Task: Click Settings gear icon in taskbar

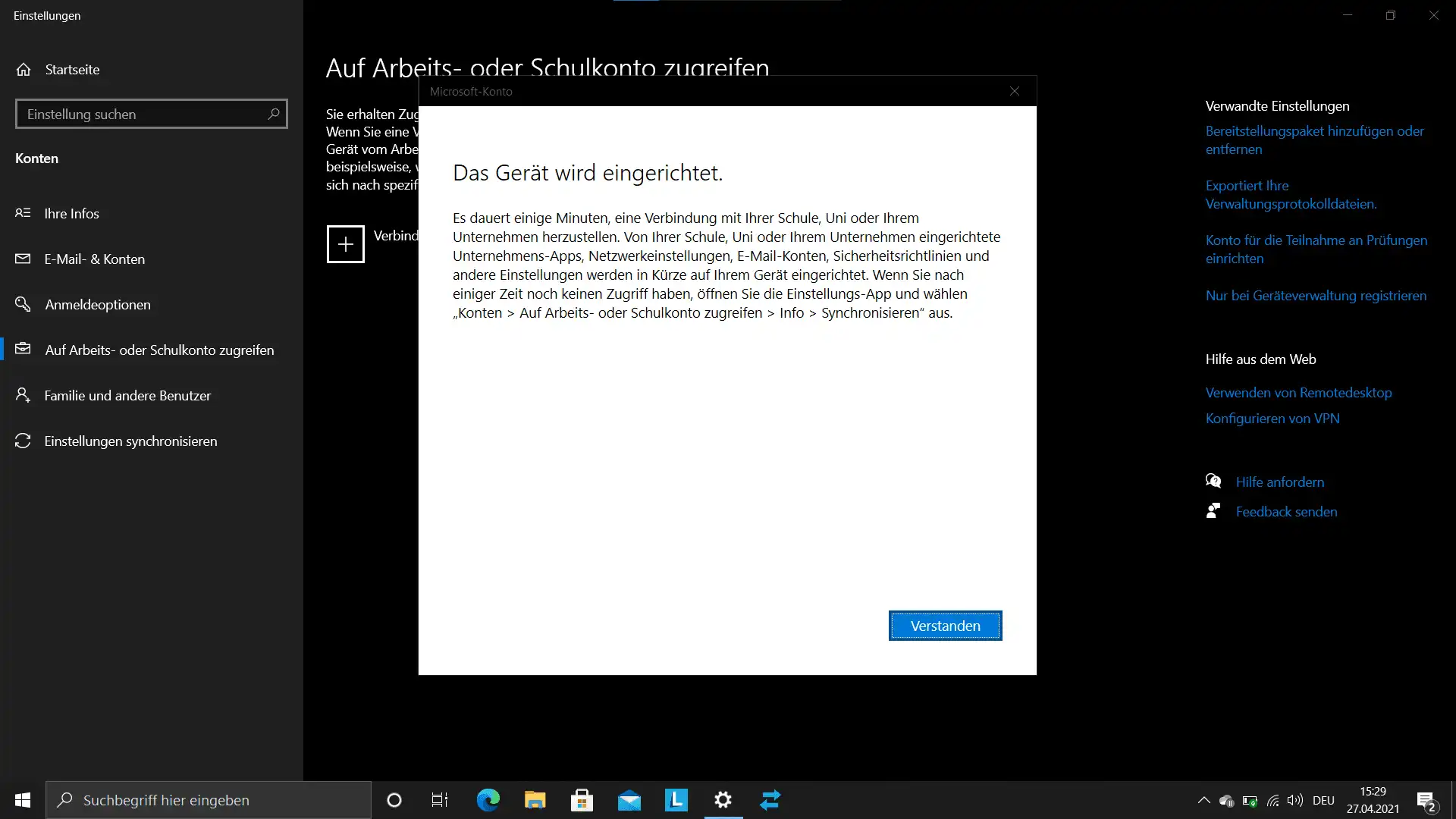Action: (x=723, y=800)
